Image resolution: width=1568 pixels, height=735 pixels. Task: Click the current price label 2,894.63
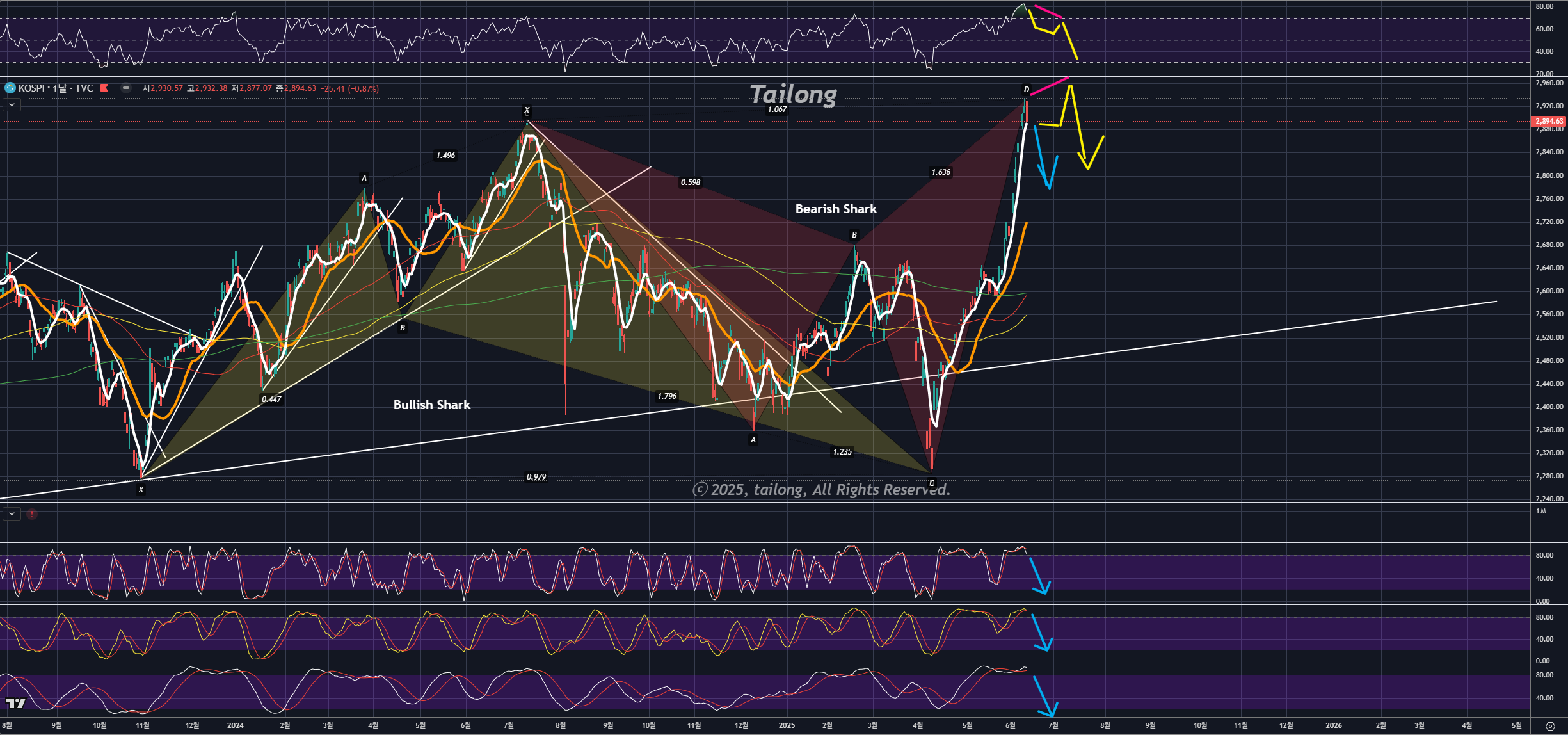click(x=1548, y=121)
